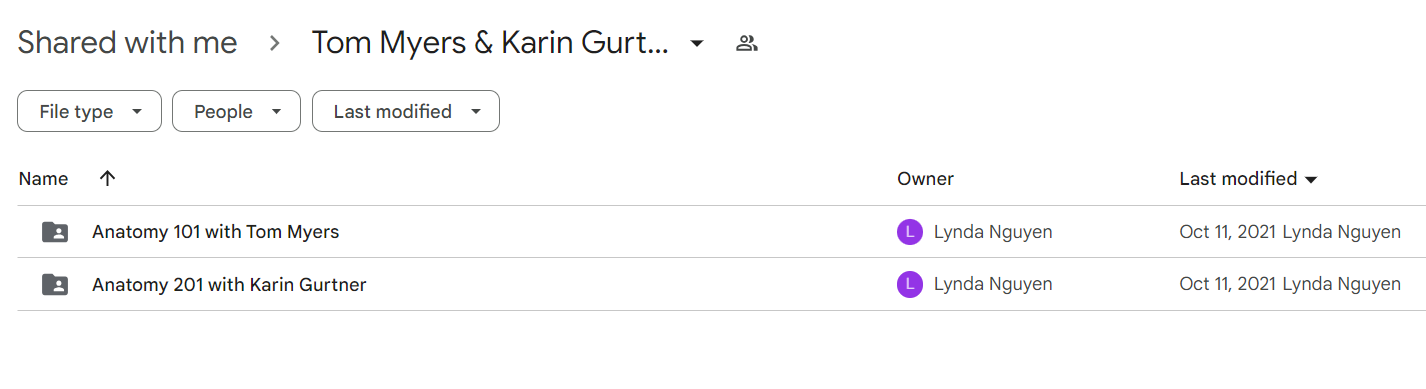
Task: Open the File type filter dropdown
Action: coord(89,111)
